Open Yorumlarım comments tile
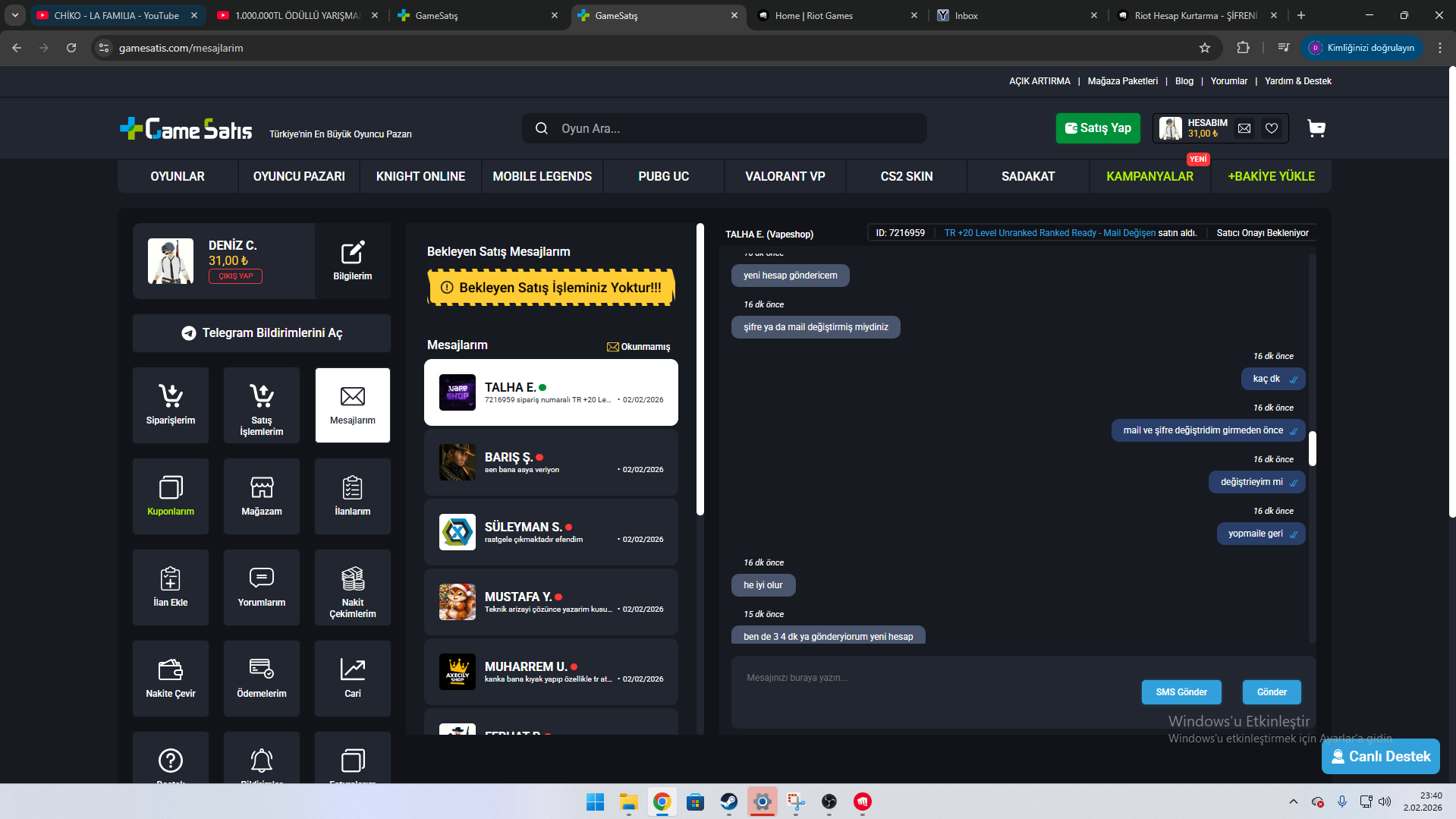Screen dimensions: 1456x819 click(262, 587)
